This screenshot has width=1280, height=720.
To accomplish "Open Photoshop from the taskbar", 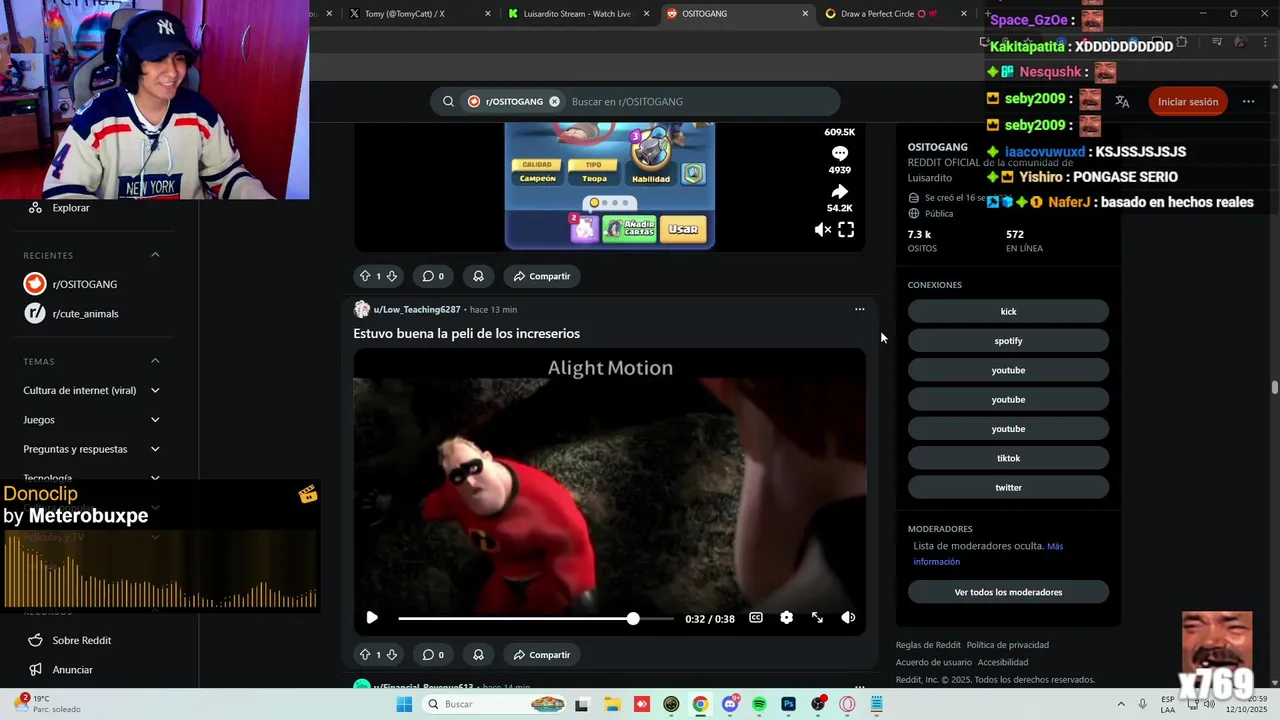I will 788,704.
